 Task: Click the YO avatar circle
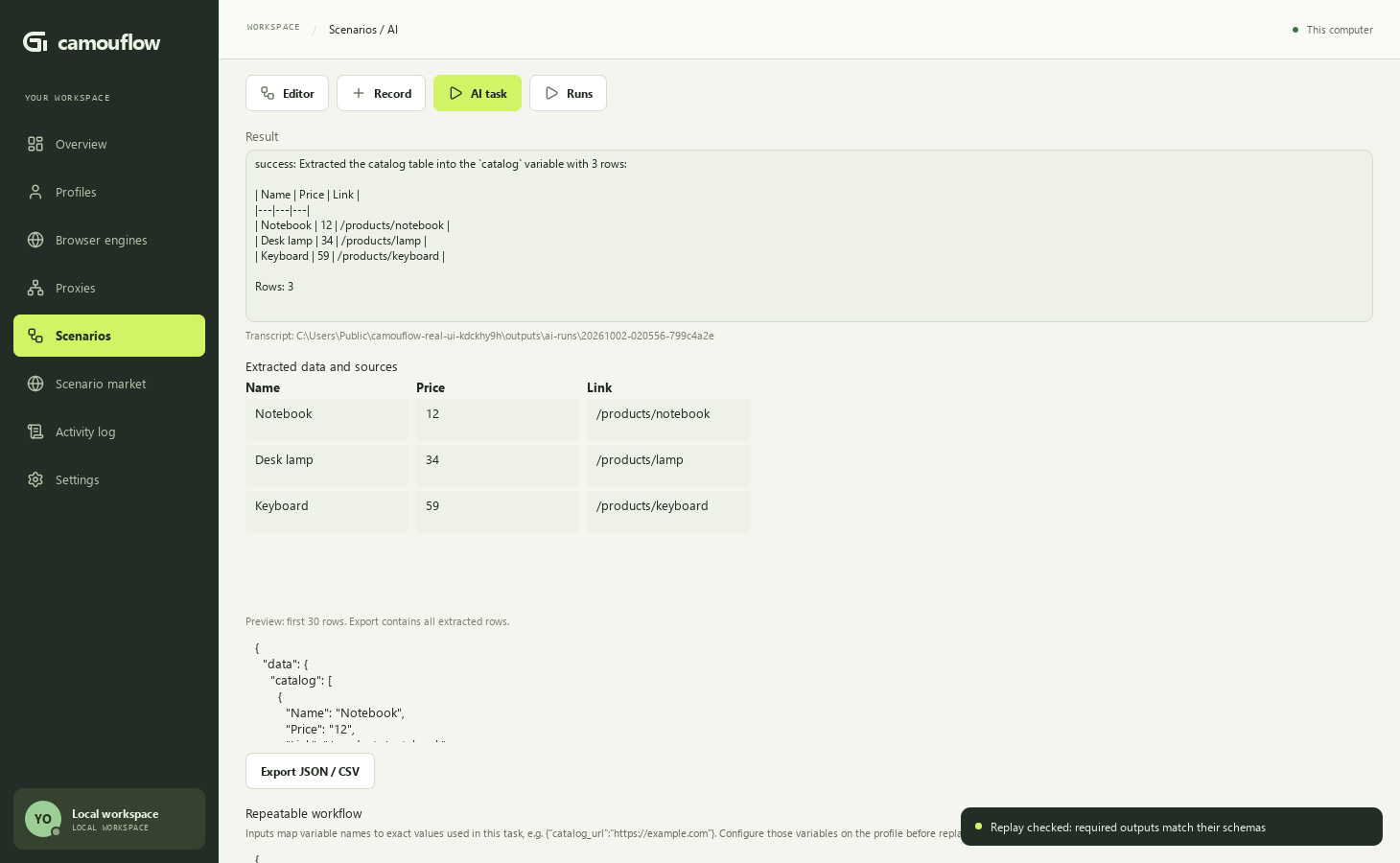pos(43,819)
